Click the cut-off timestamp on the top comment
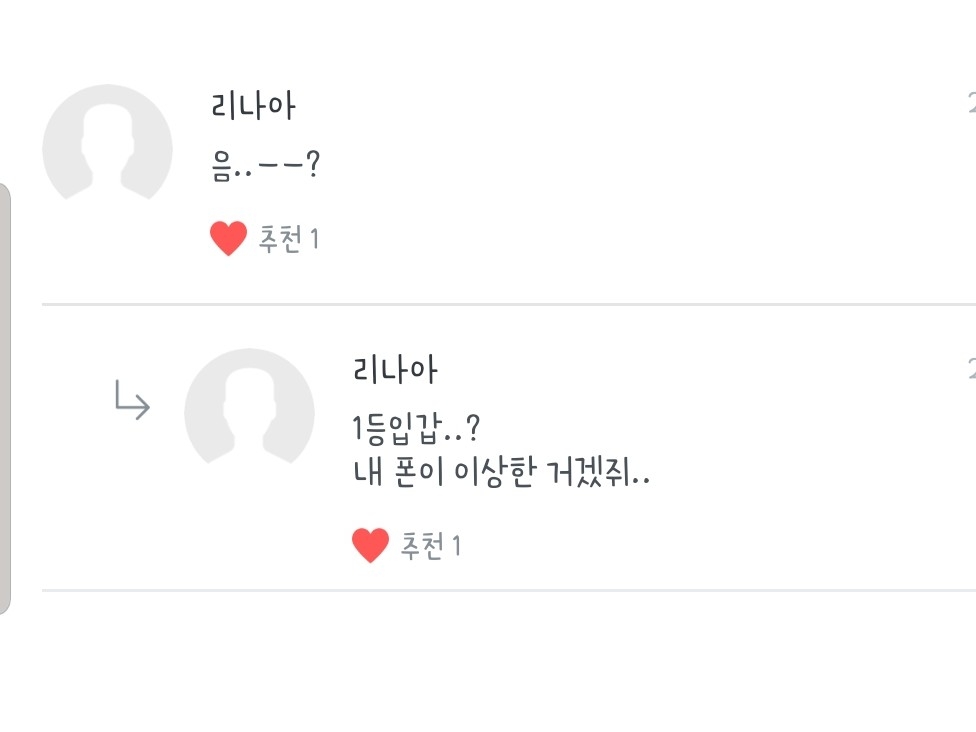Image resolution: width=976 pixels, height=732 pixels. (970, 103)
